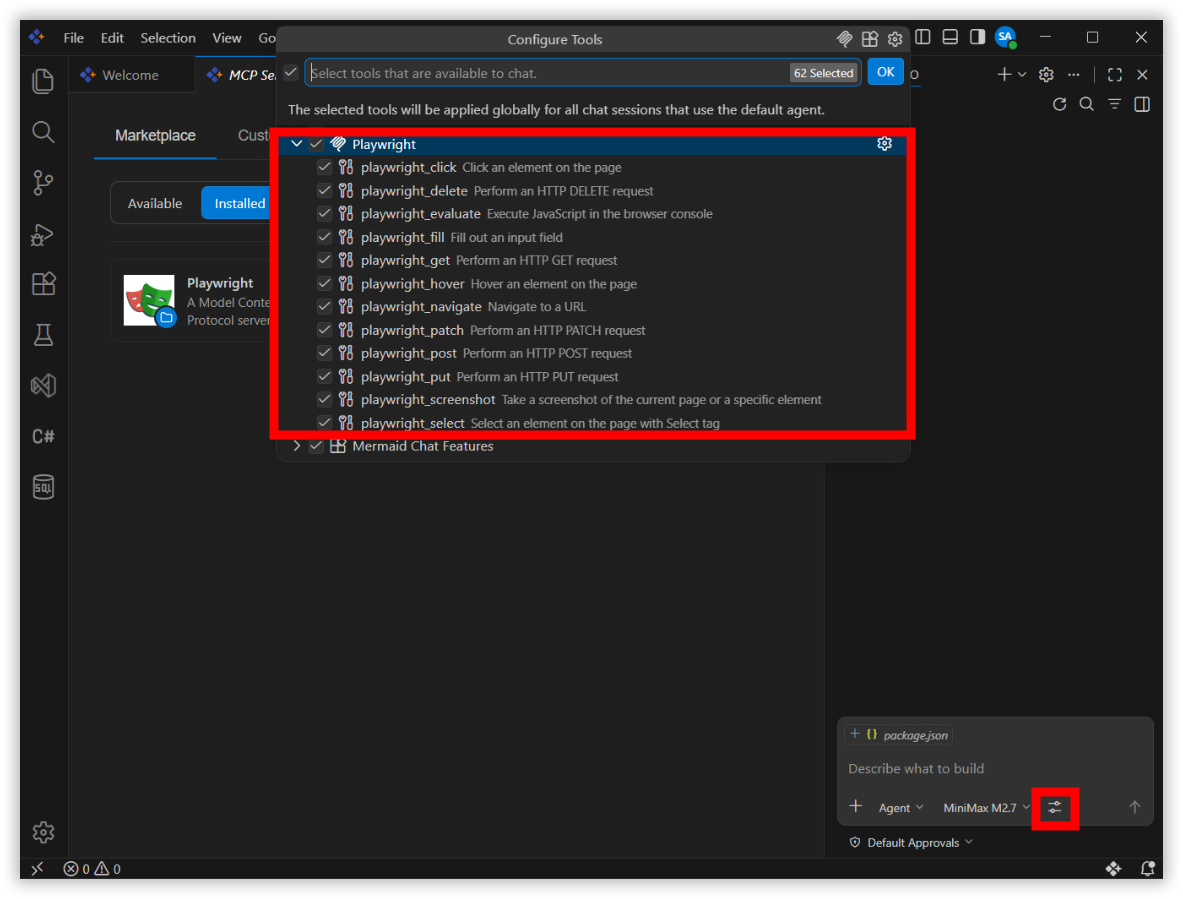Open the Agent mode dropdown

pos(901,808)
